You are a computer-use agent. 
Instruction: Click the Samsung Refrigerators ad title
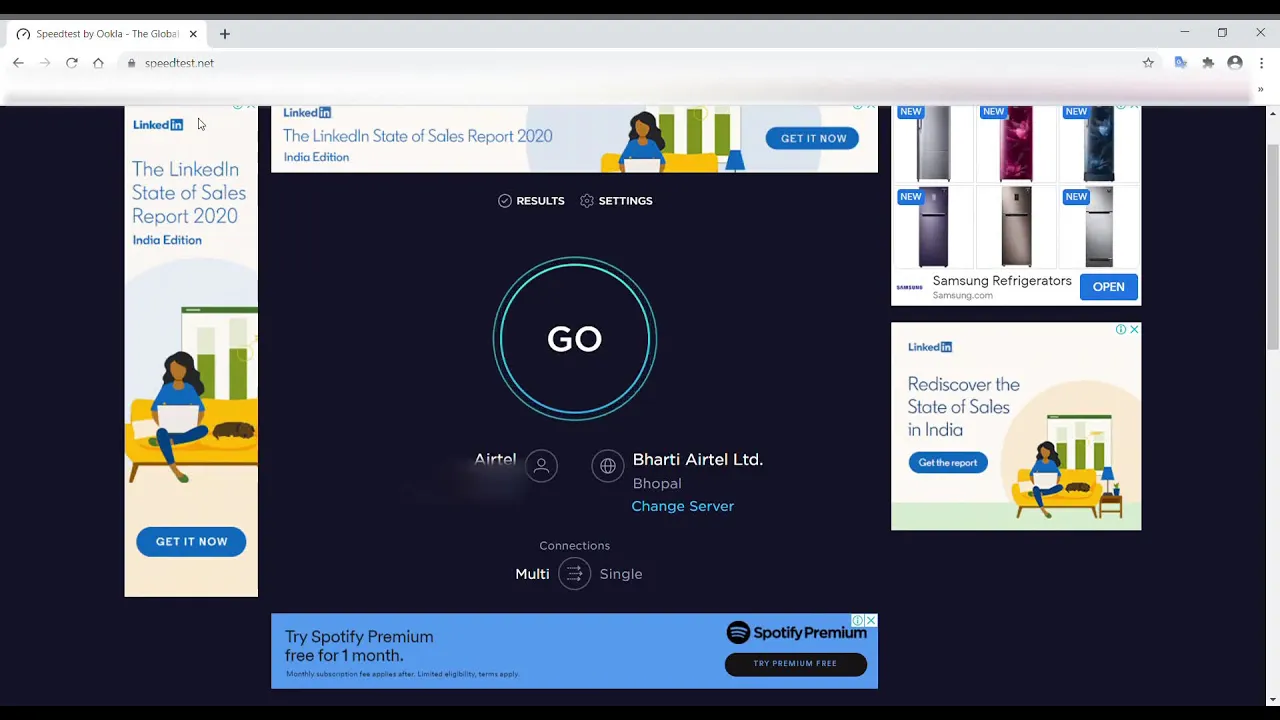coord(1002,281)
